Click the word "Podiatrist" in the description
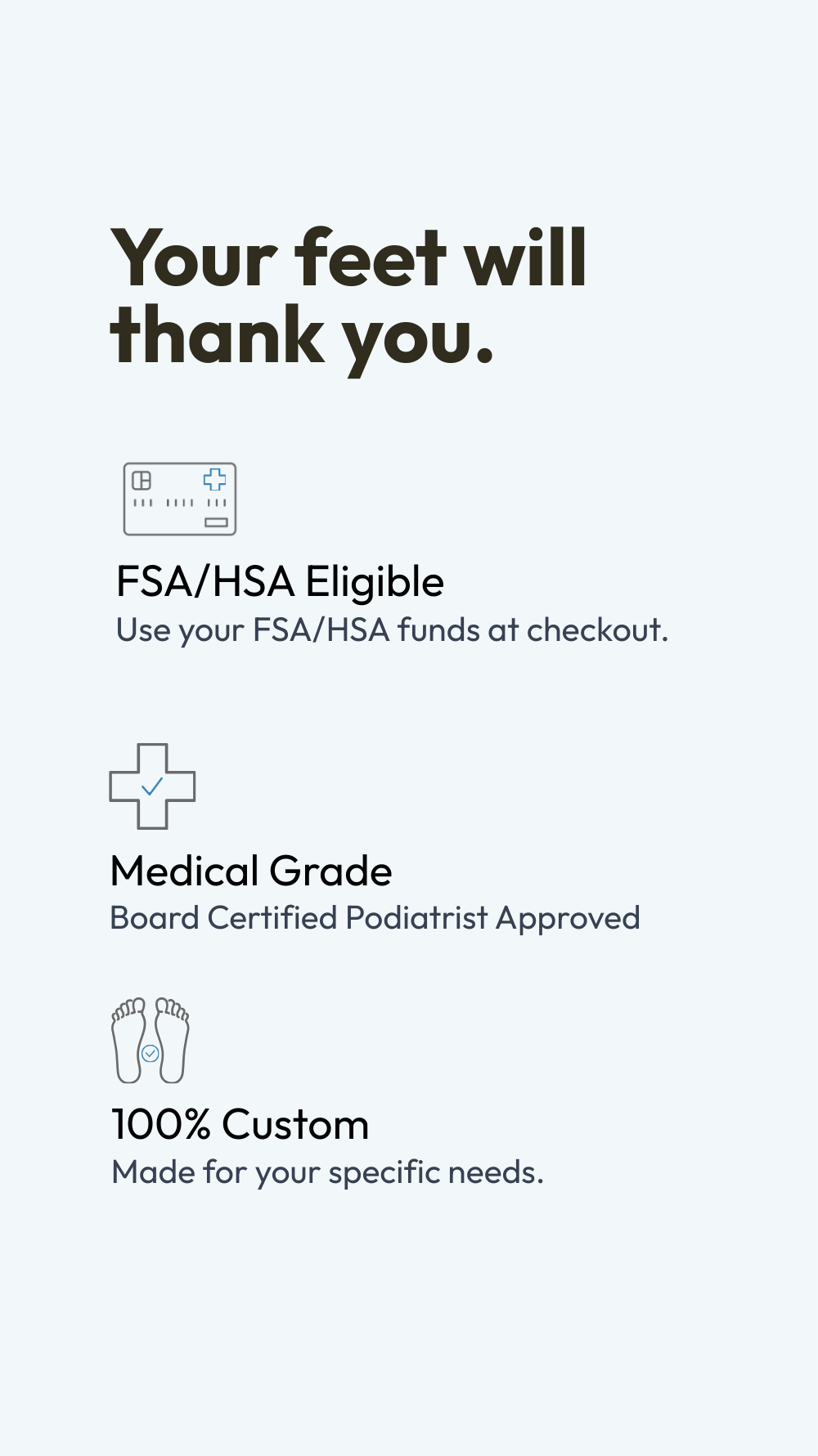Viewport: 818px width, 1456px height. pyautogui.click(x=416, y=918)
